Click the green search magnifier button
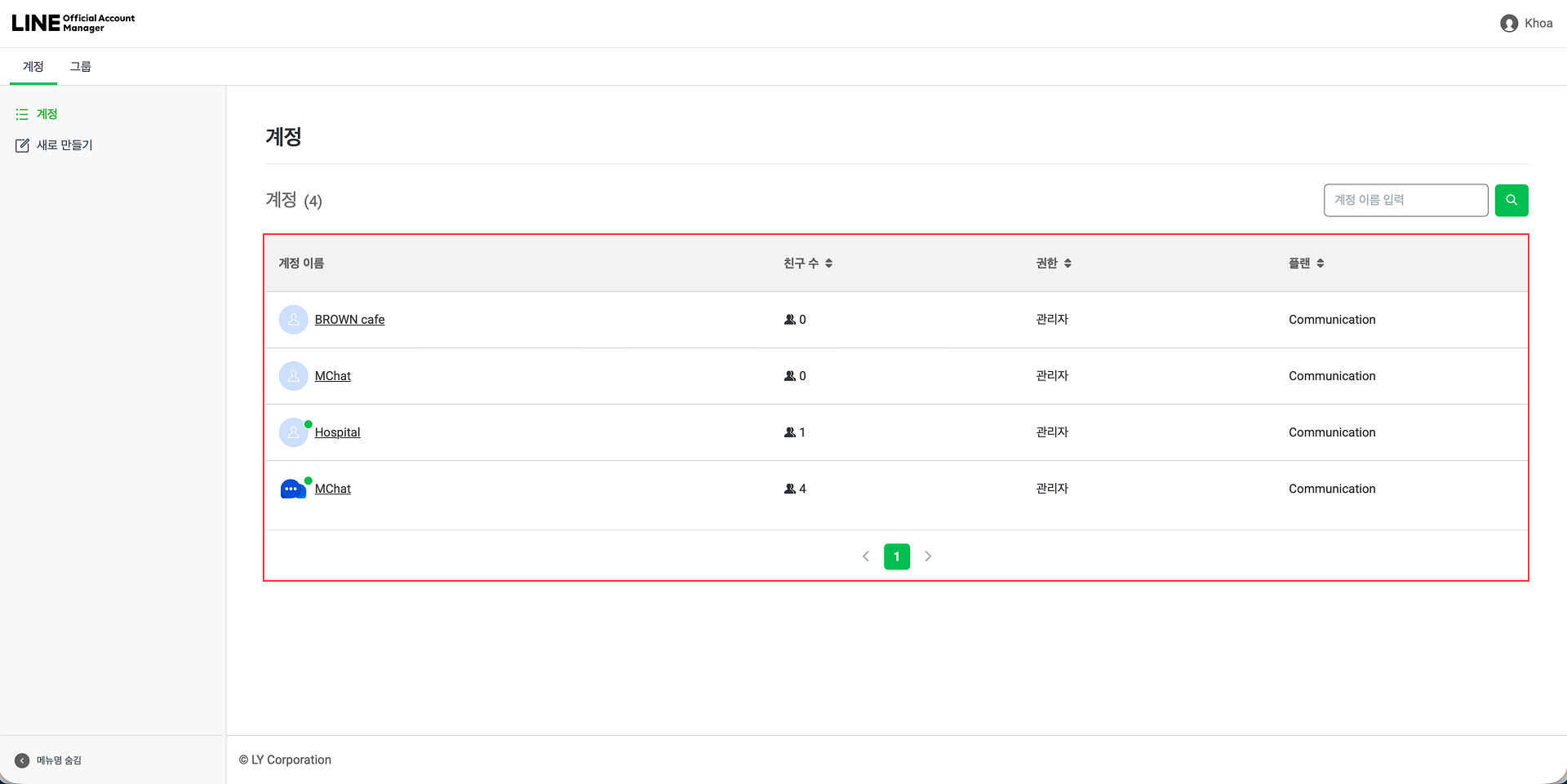Image resolution: width=1567 pixels, height=784 pixels. click(x=1511, y=200)
